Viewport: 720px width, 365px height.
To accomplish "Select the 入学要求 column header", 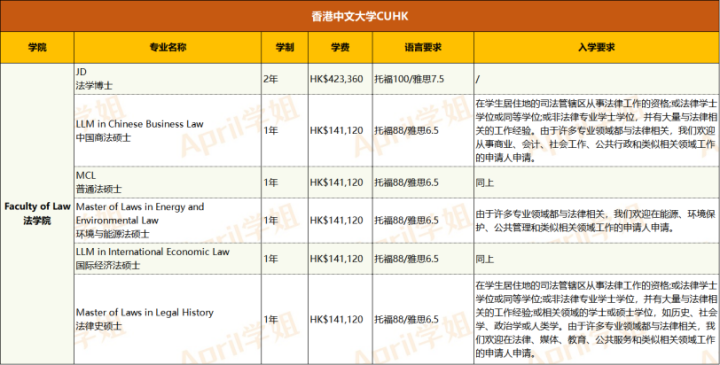I will 596,47.
